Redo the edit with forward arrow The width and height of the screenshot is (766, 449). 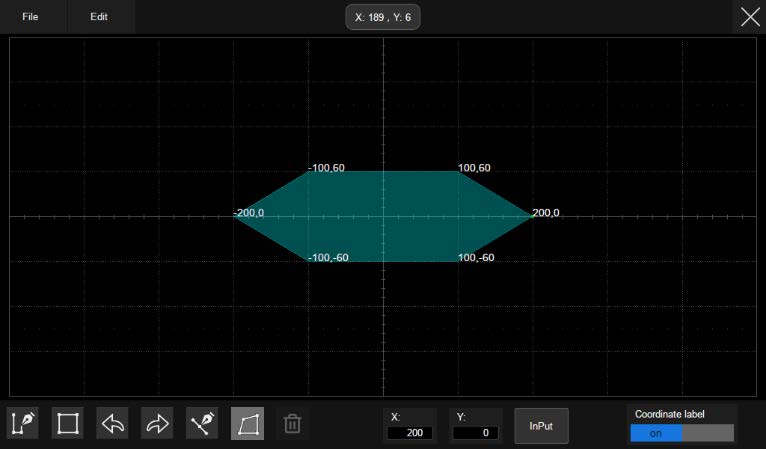(x=157, y=423)
